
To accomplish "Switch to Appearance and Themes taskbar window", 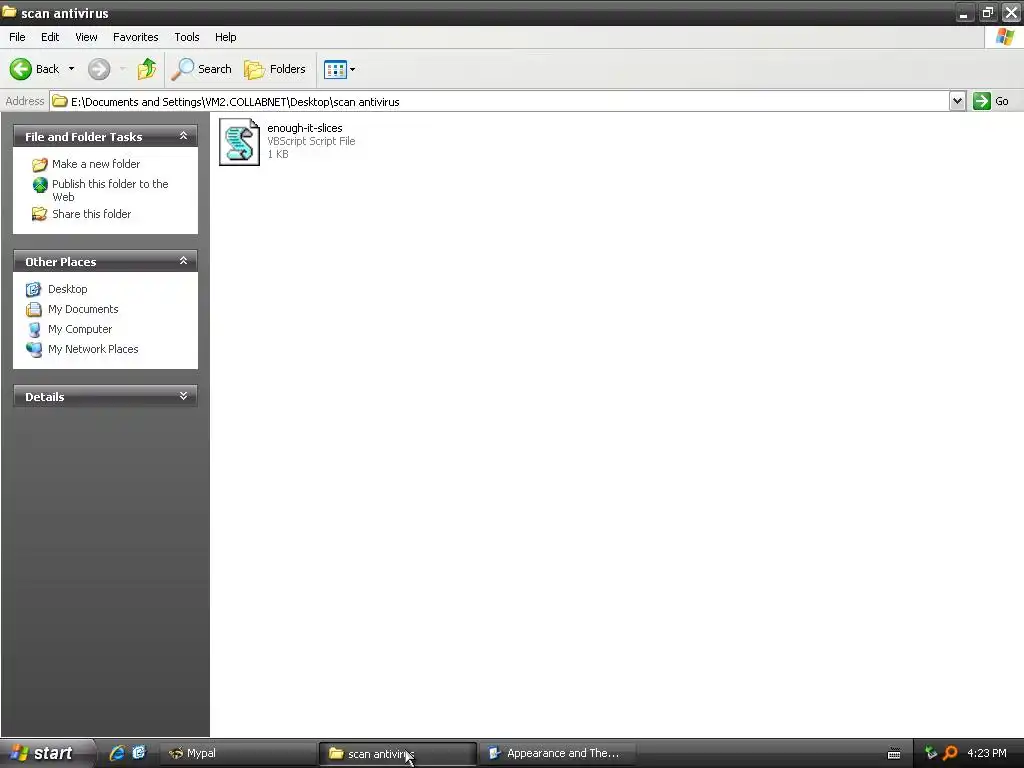I will pos(557,753).
